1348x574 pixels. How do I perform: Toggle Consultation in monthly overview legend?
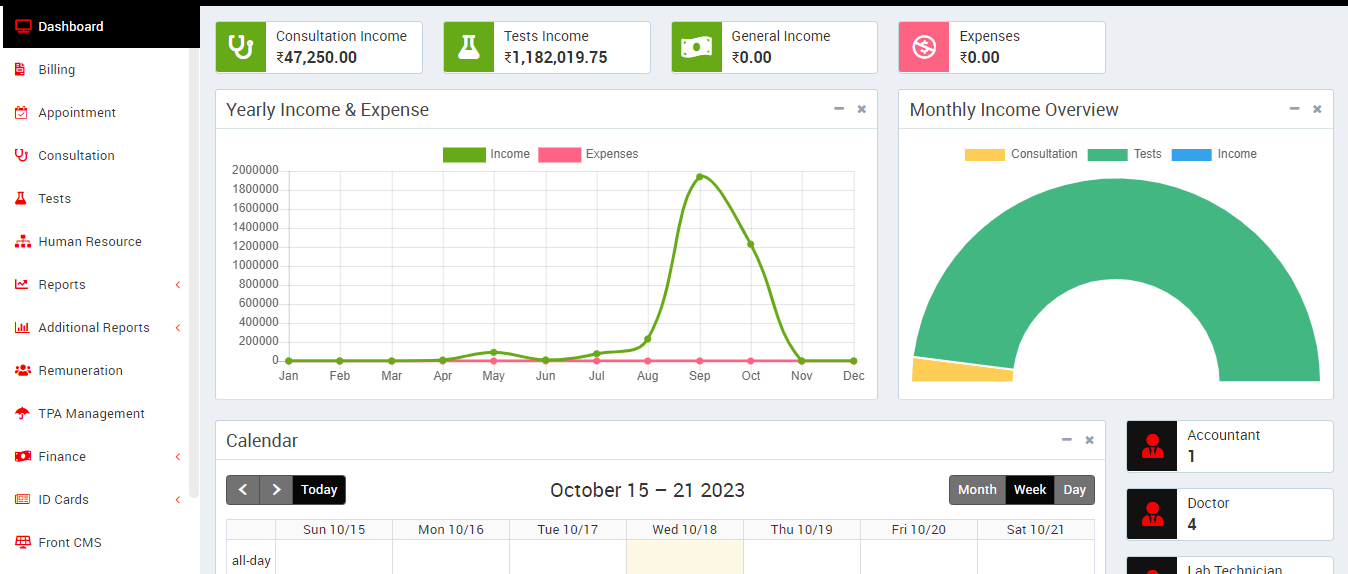coord(1021,154)
